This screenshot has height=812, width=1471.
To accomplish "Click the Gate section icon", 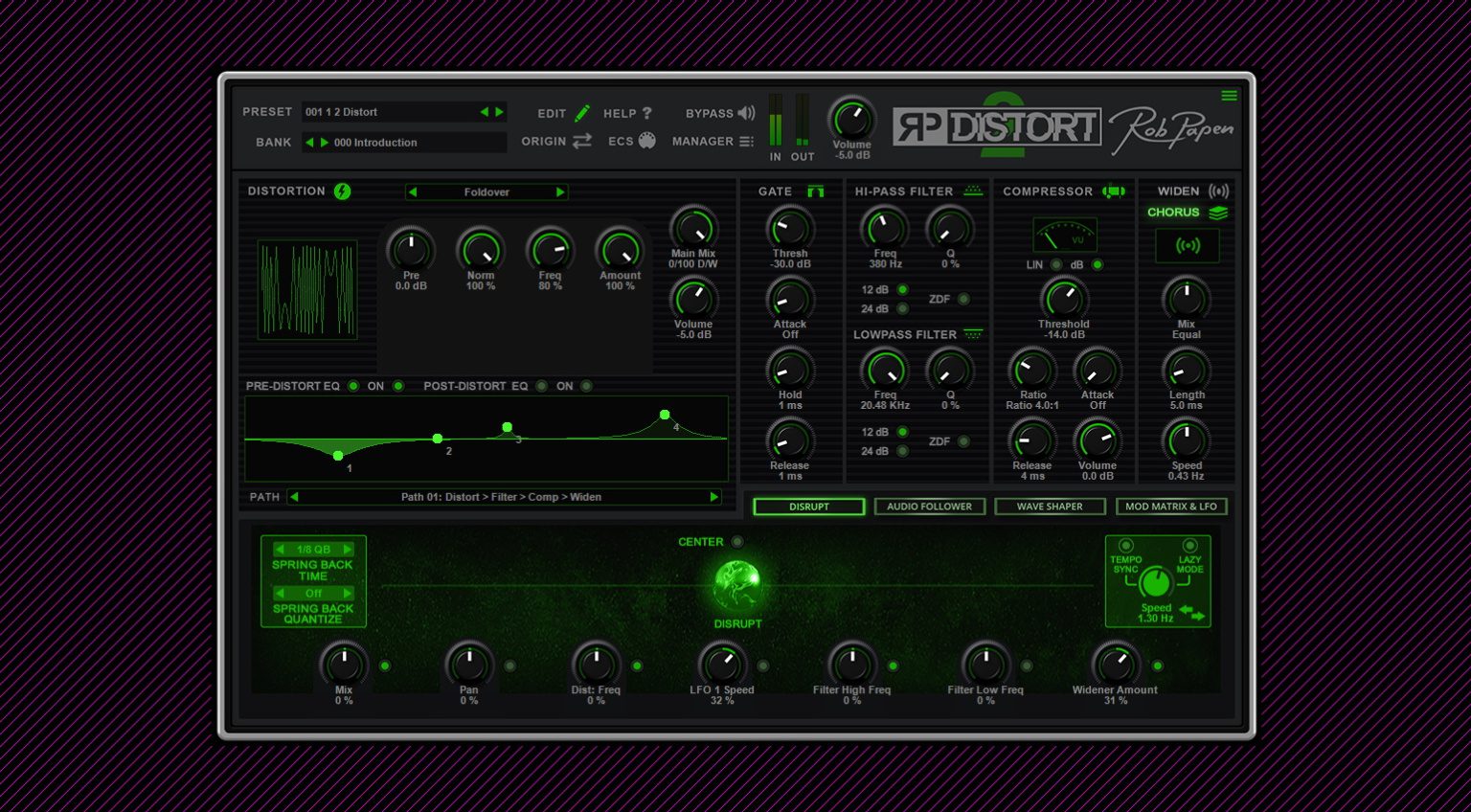I will click(815, 192).
